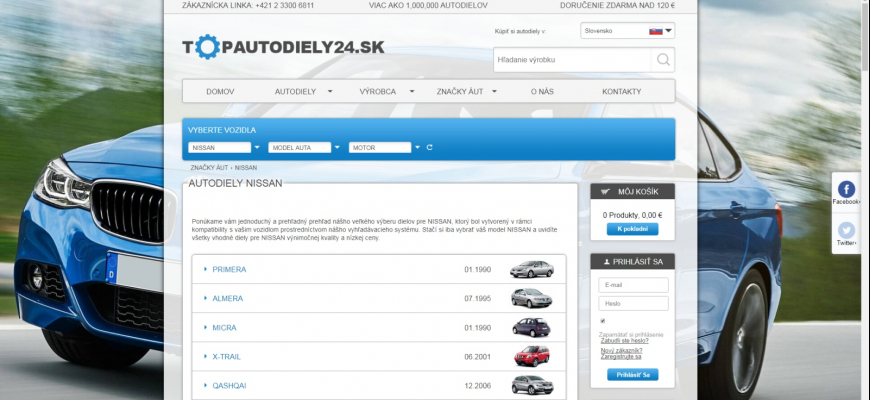Open the Facebook social icon

[x=846, y=189]
